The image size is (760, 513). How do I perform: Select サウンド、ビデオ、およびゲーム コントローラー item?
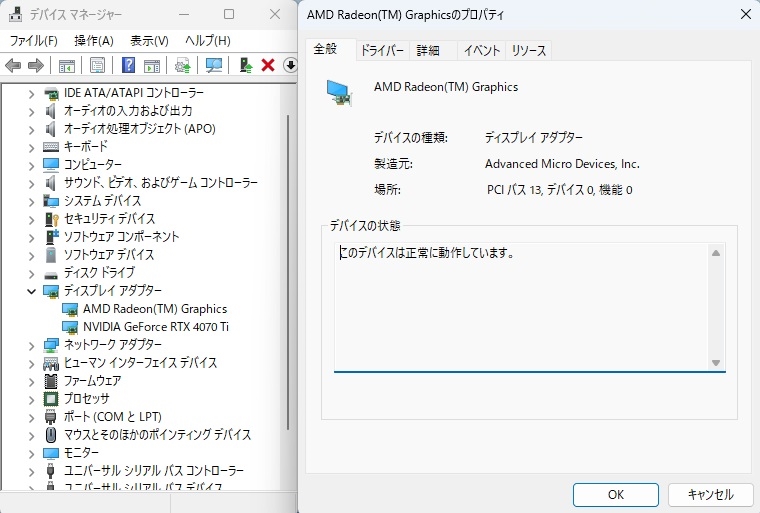click(160, 183)
